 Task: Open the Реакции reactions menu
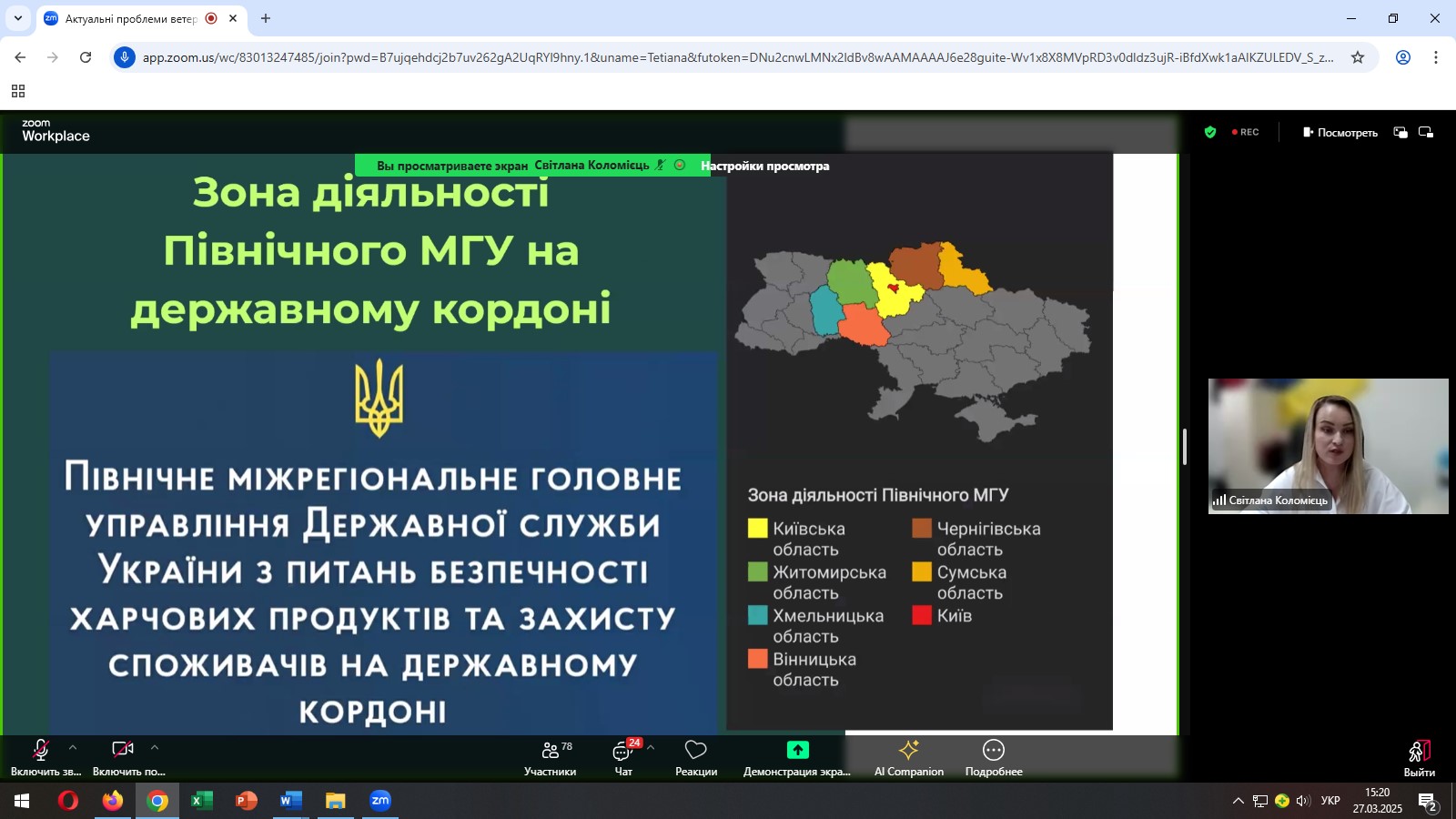[696, 757]
